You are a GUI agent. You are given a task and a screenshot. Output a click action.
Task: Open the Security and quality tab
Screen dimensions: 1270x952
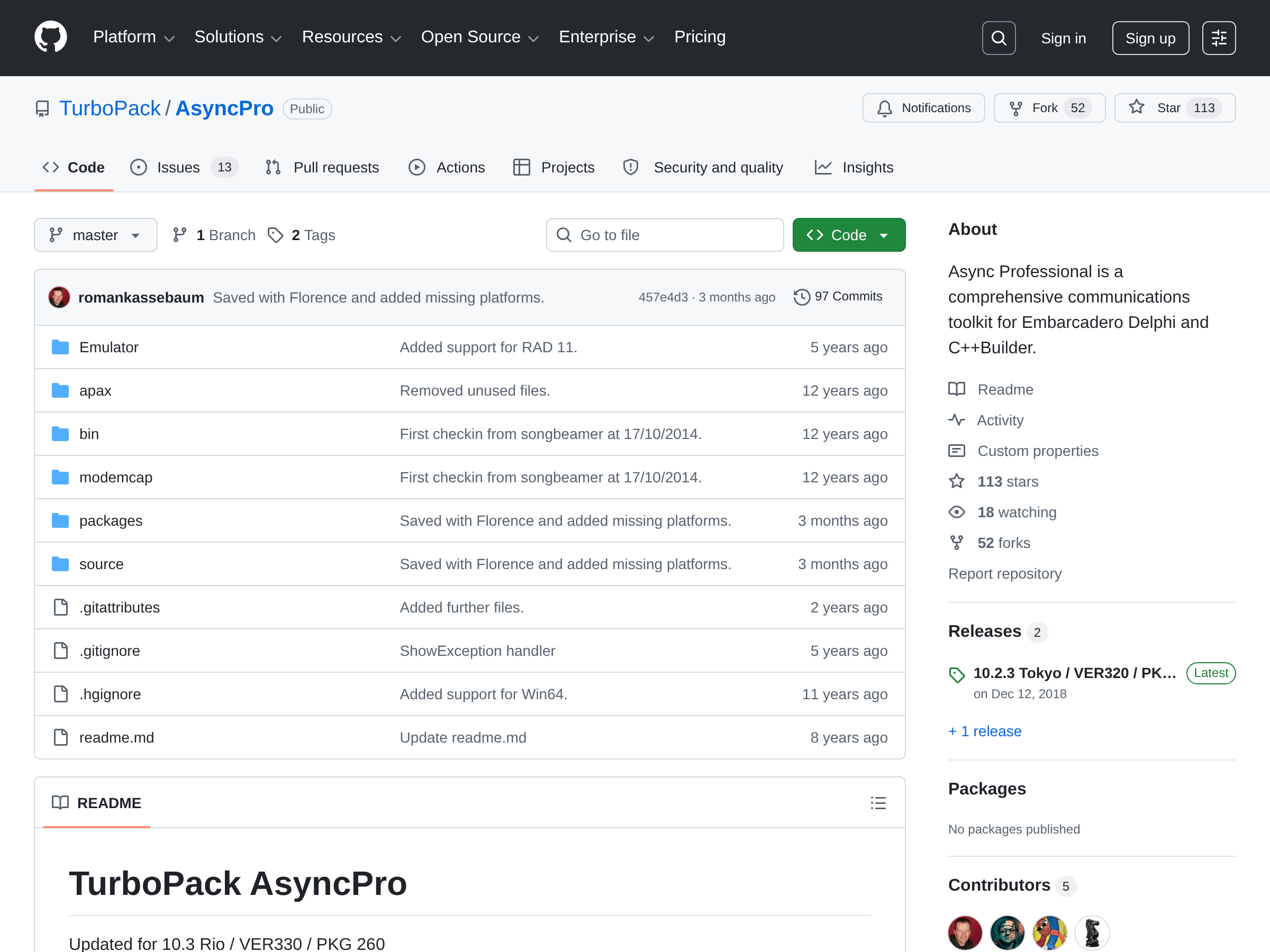(x=703, y=168)
